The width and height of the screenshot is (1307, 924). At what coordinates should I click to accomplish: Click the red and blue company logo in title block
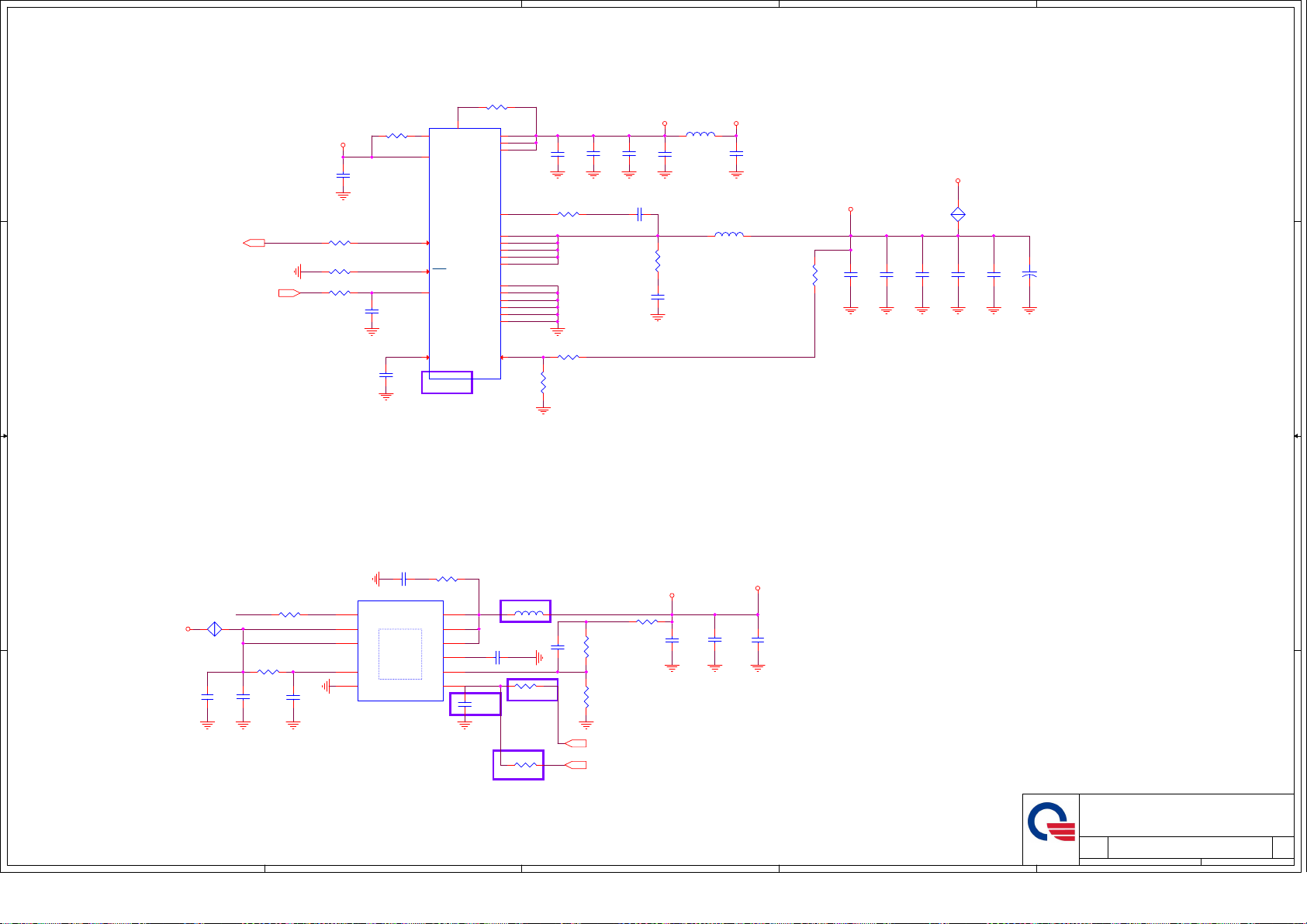point(1052,822)
